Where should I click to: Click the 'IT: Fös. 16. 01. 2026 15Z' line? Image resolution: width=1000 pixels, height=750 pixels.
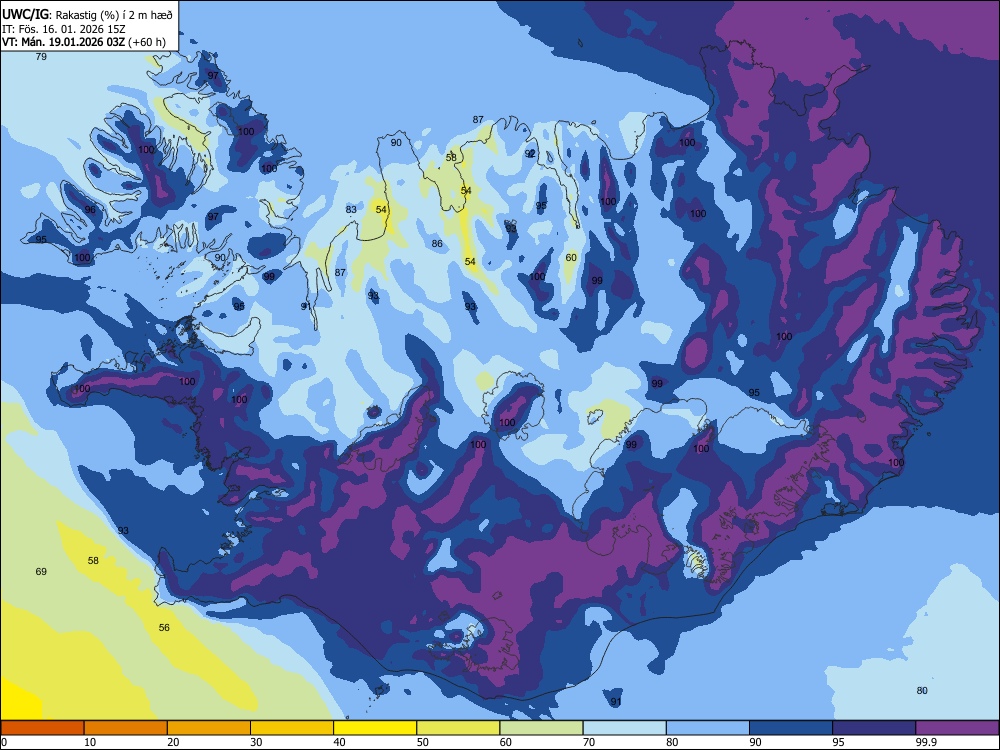click(64, 29)
